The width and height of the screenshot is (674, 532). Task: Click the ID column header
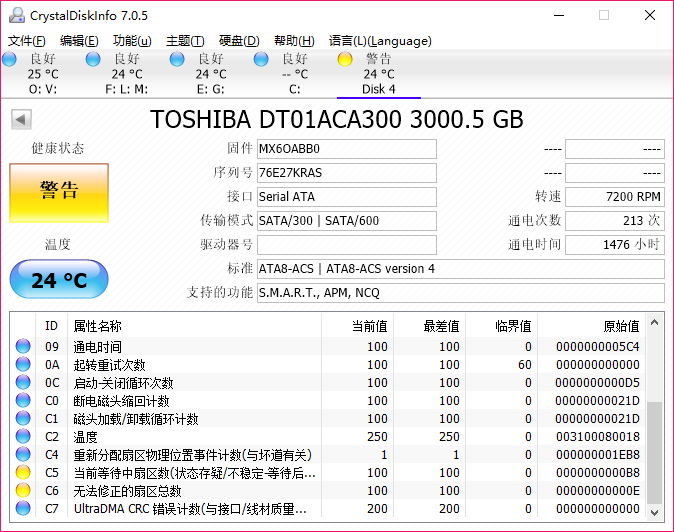[52, 326]
